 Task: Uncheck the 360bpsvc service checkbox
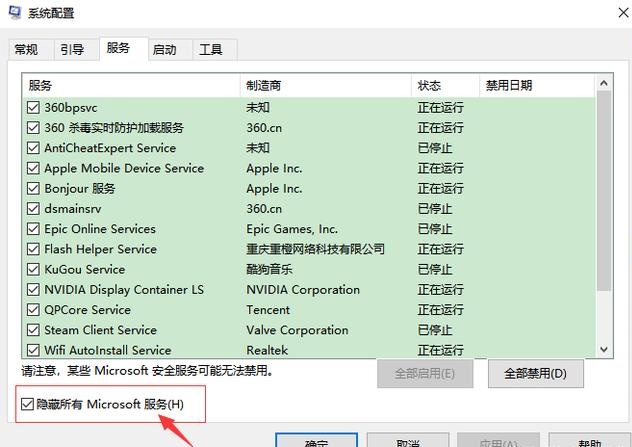[x=33, y=107]
